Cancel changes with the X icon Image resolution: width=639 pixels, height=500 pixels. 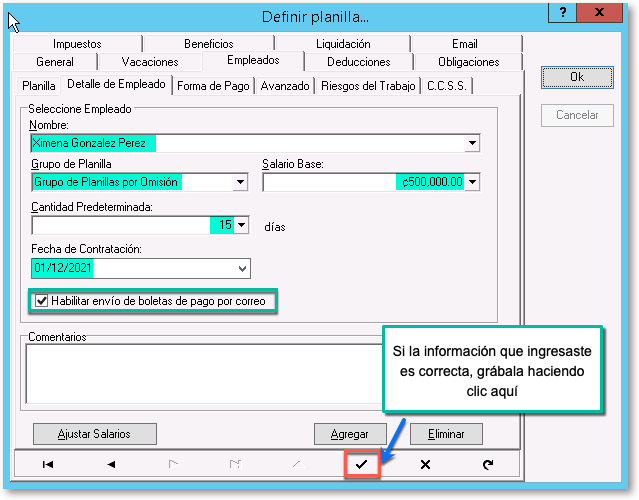[425, 464]
